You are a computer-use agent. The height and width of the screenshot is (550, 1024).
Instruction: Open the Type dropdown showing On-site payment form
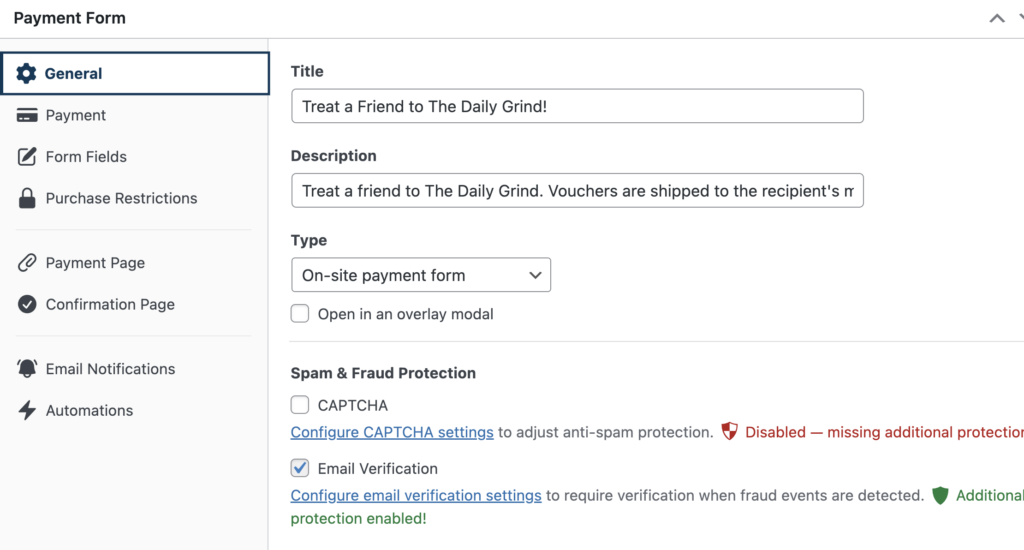pyautogui.click(x=421, y=275)
